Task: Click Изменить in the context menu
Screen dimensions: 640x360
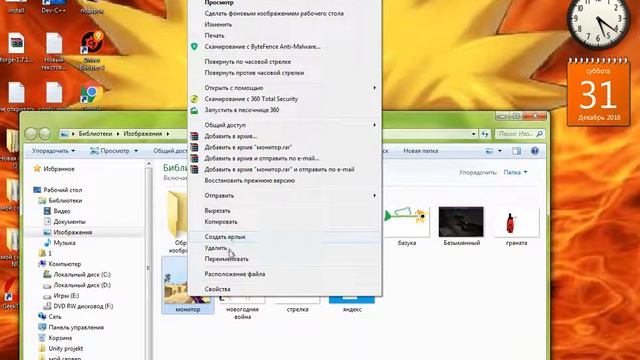Action: pos(218,24)
